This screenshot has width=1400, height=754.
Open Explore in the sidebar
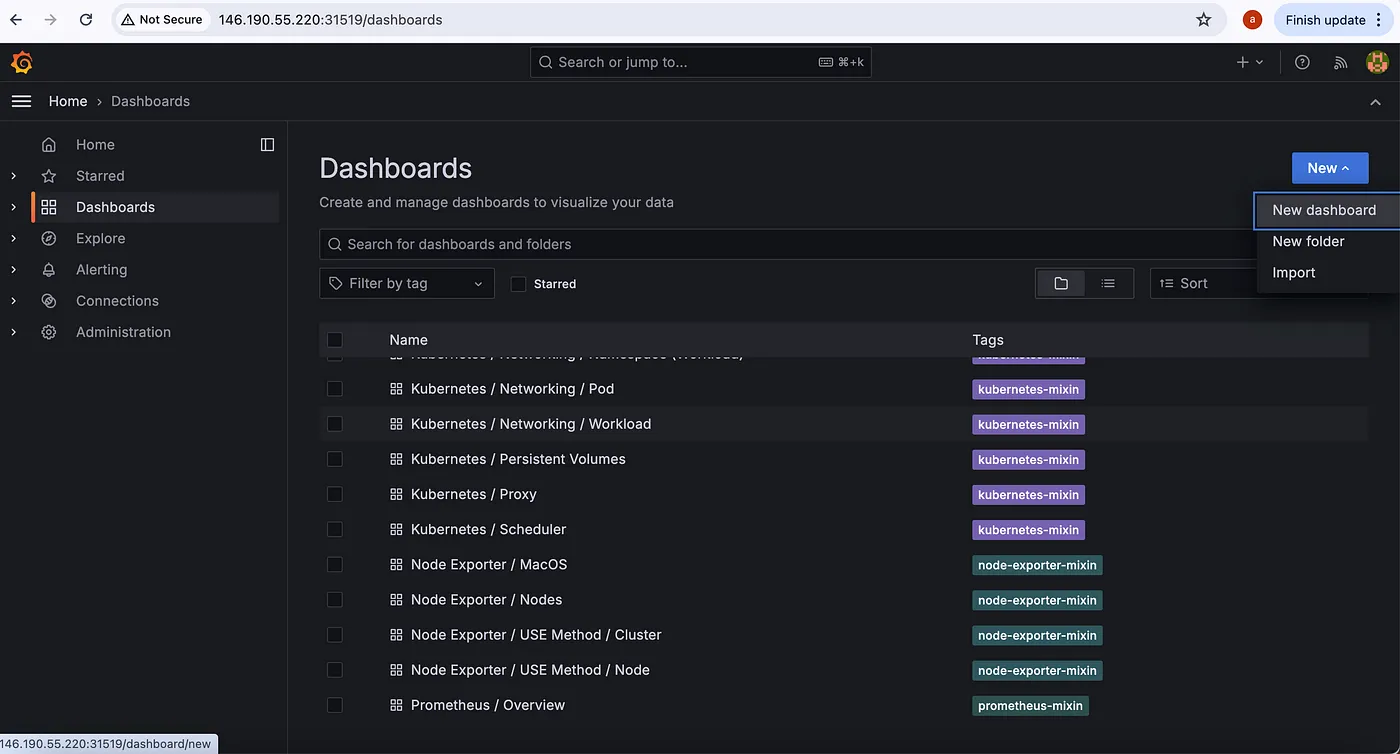click(x=100, y=238)
